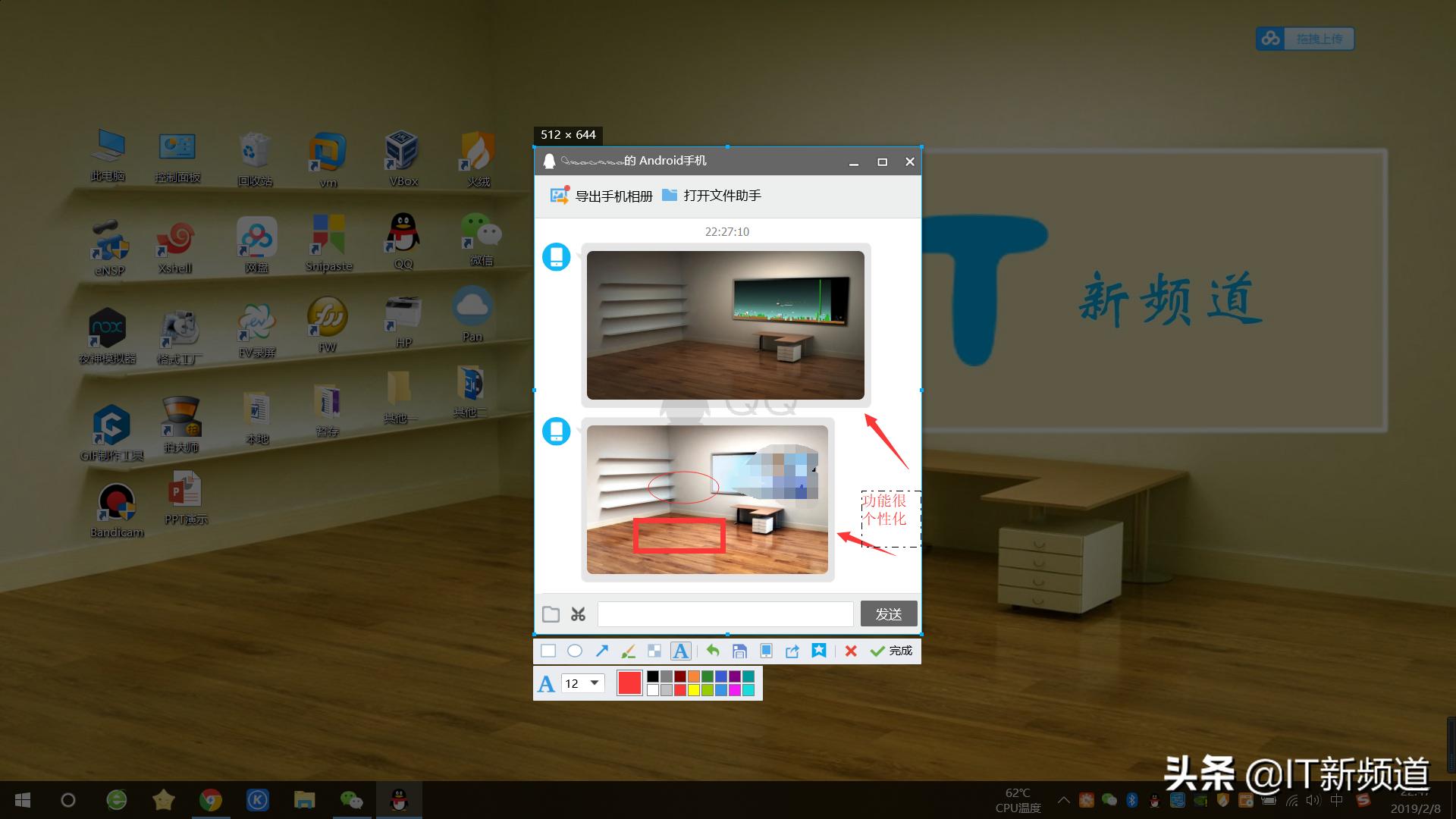Cancel screenshot with red X
Viewport: 1456px width, 819px height.
pyautogui.click(x=851, y=651)
